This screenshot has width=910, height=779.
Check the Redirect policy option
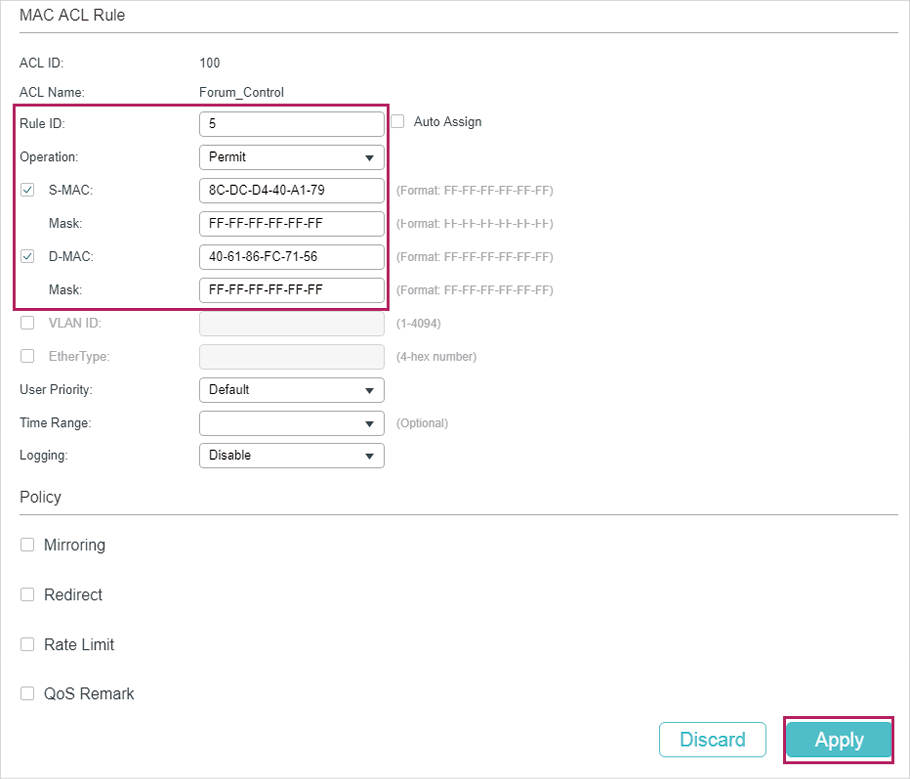[28, 595]
